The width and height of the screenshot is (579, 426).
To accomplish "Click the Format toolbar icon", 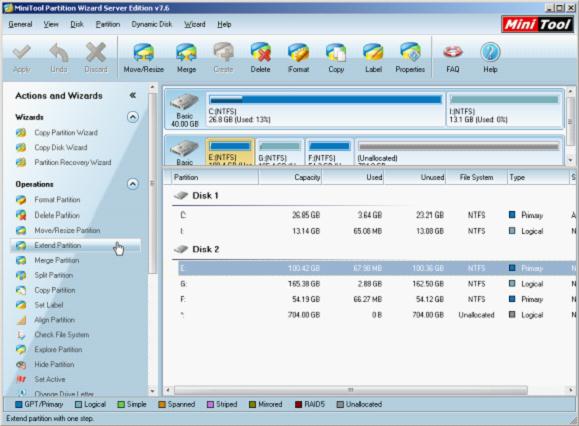I will click(x=298, y=58).
